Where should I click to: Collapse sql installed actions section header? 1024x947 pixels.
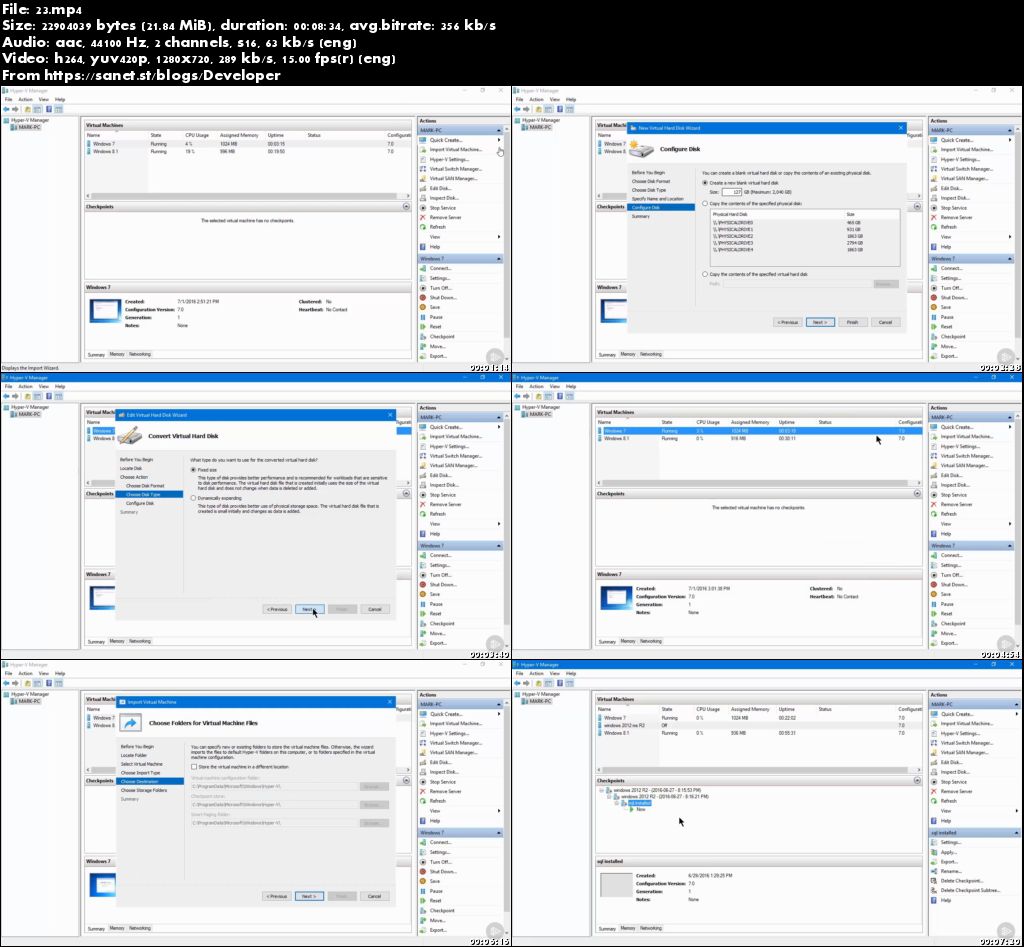tap(1016, 833)
